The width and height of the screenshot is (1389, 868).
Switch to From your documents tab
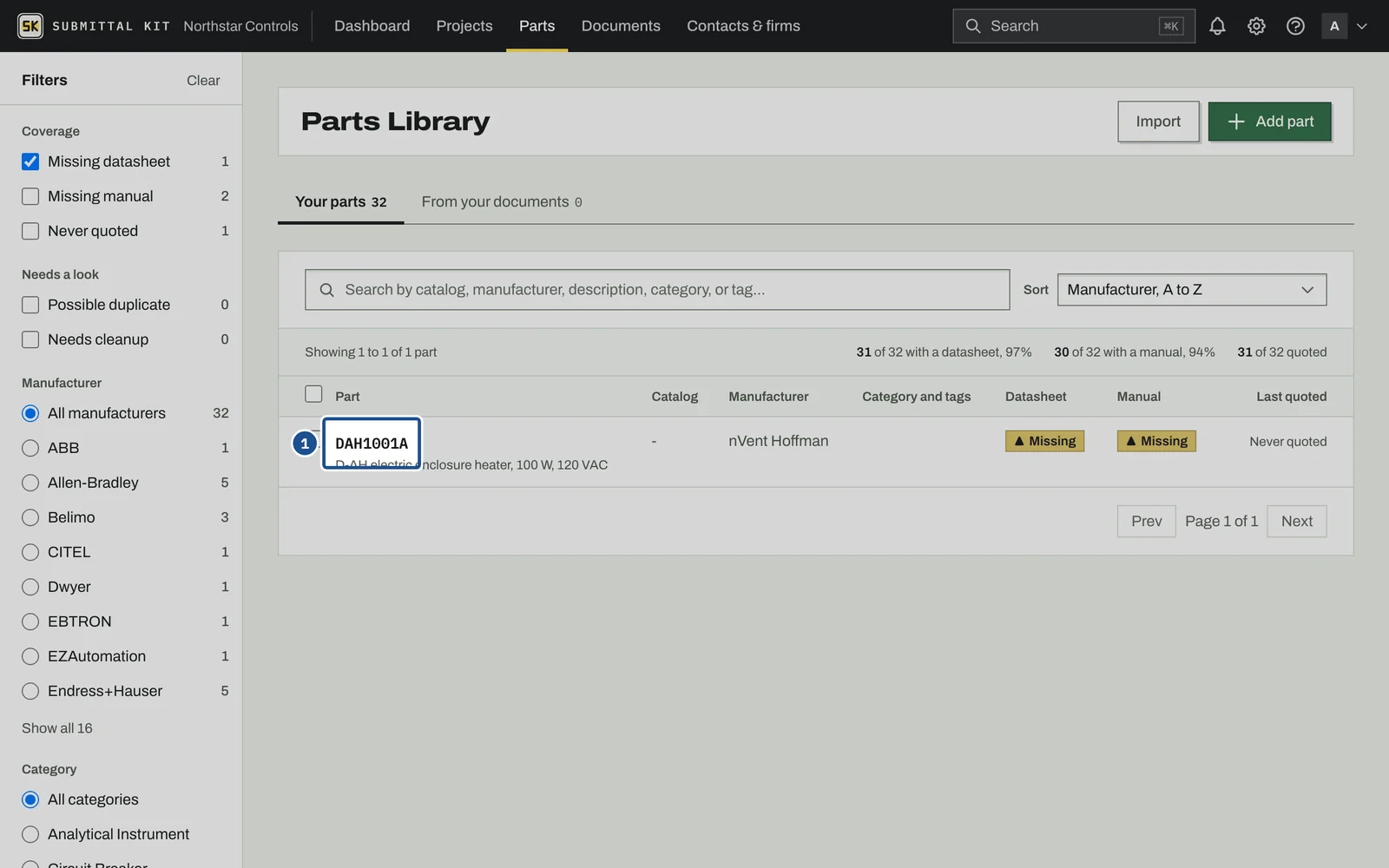pyautogui.click(x=502, y=202)
